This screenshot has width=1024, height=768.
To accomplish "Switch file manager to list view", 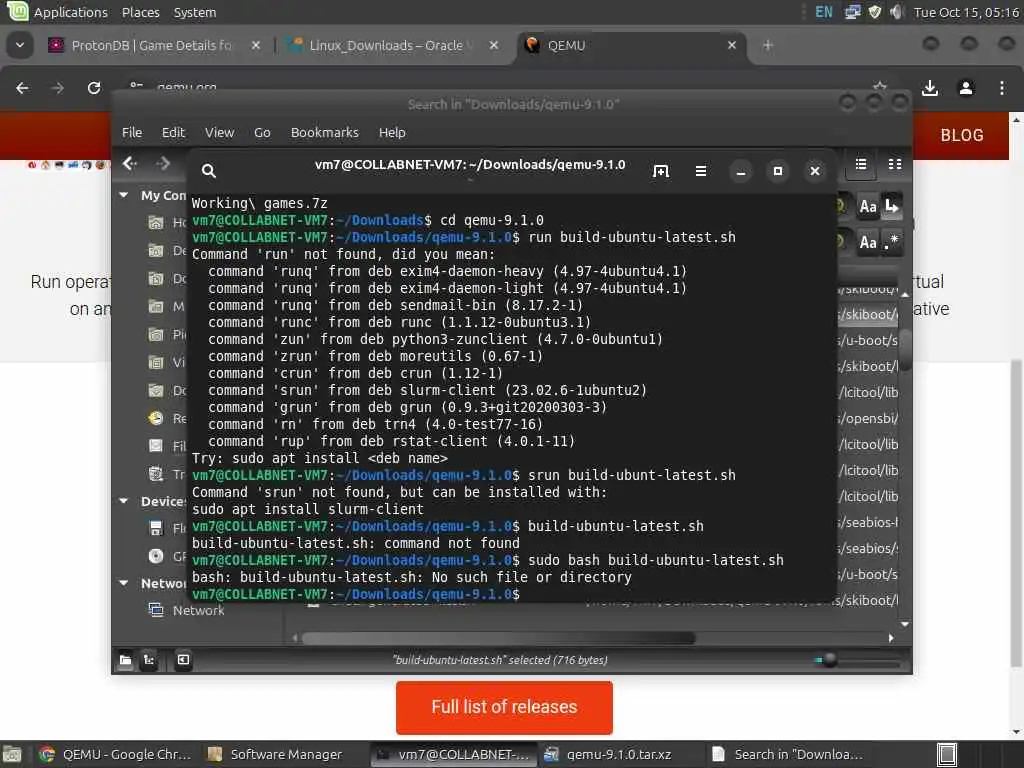I will point(861,165).
